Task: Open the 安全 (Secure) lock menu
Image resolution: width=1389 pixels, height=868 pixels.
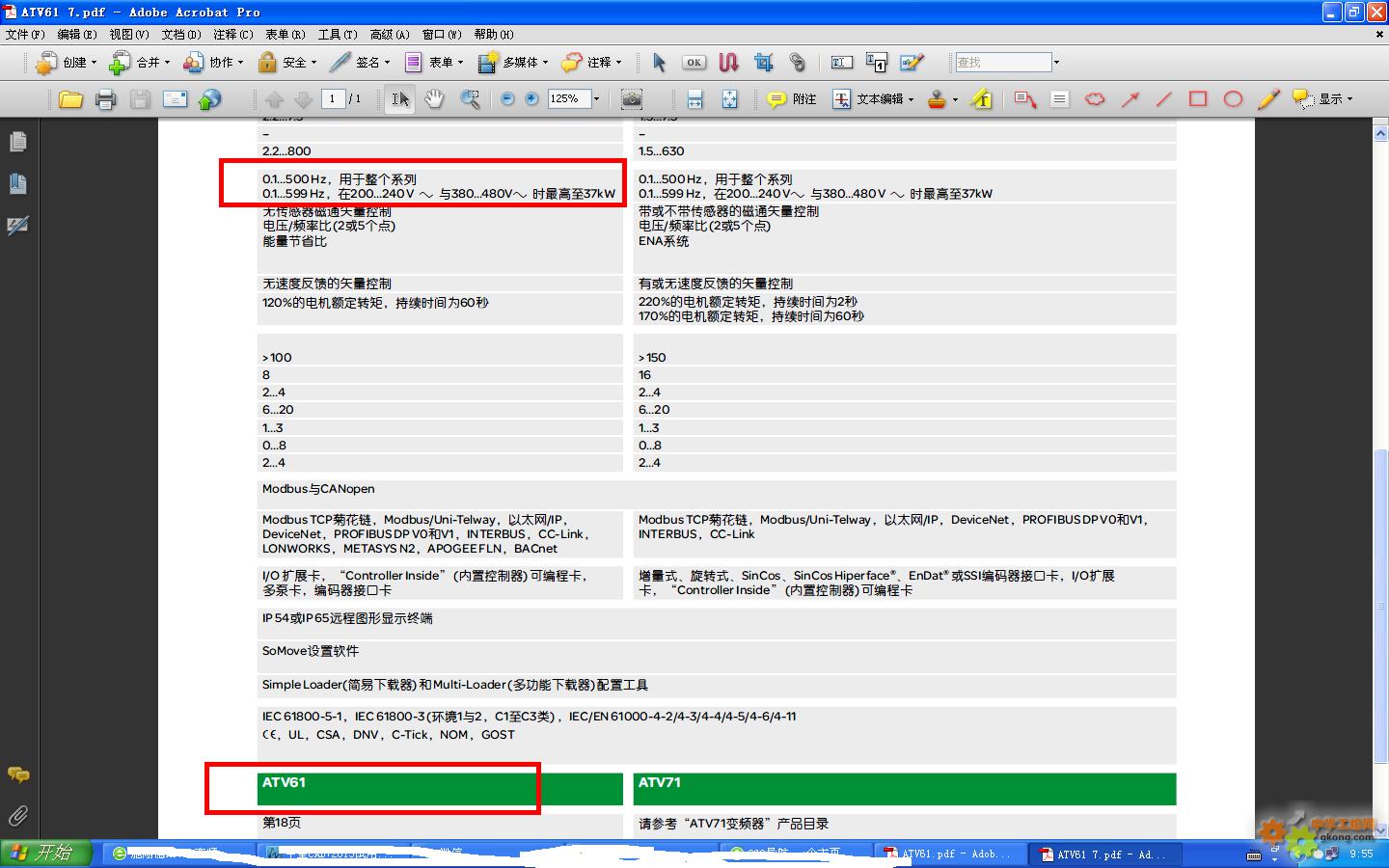Action: point(286,63)
